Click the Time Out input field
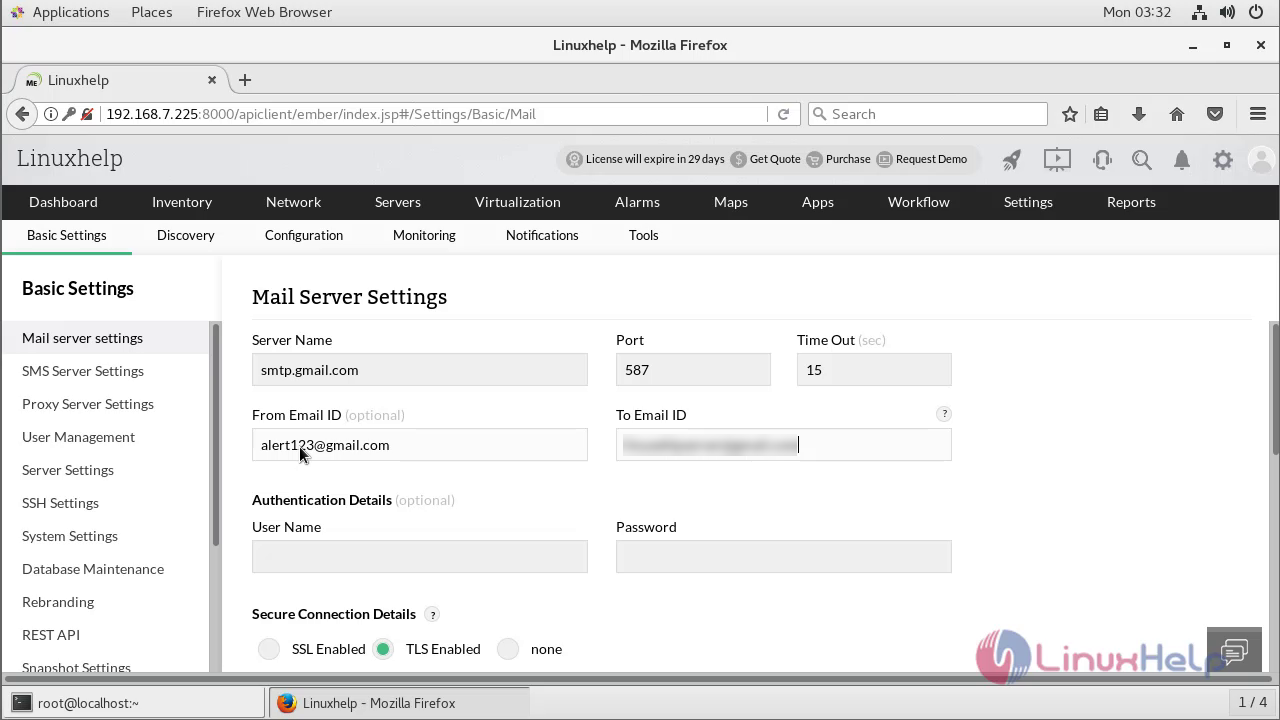This screenshot has width=1280, height=720. (x=874, y=370)
